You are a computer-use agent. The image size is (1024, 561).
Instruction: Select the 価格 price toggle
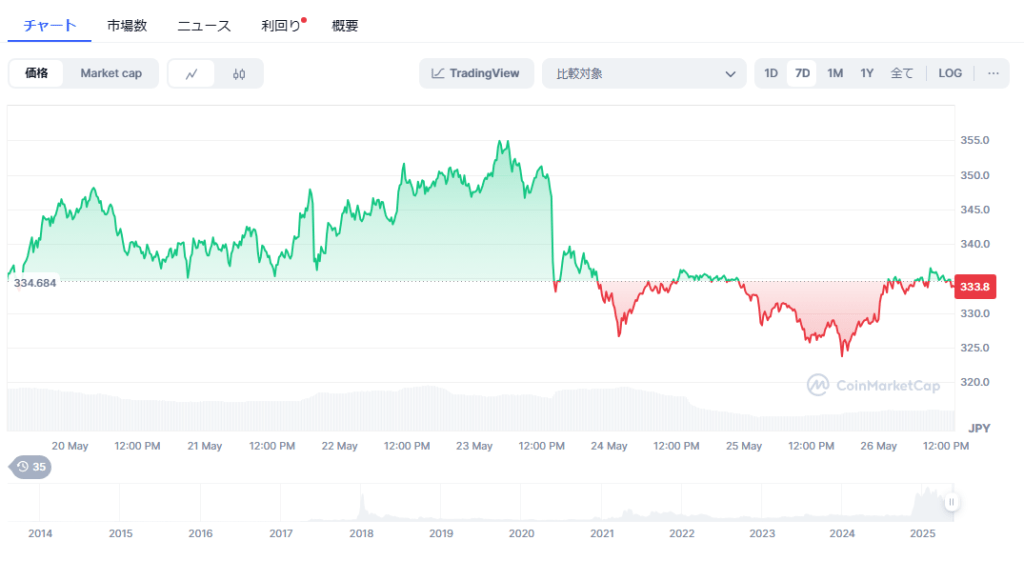click(37, 73)
